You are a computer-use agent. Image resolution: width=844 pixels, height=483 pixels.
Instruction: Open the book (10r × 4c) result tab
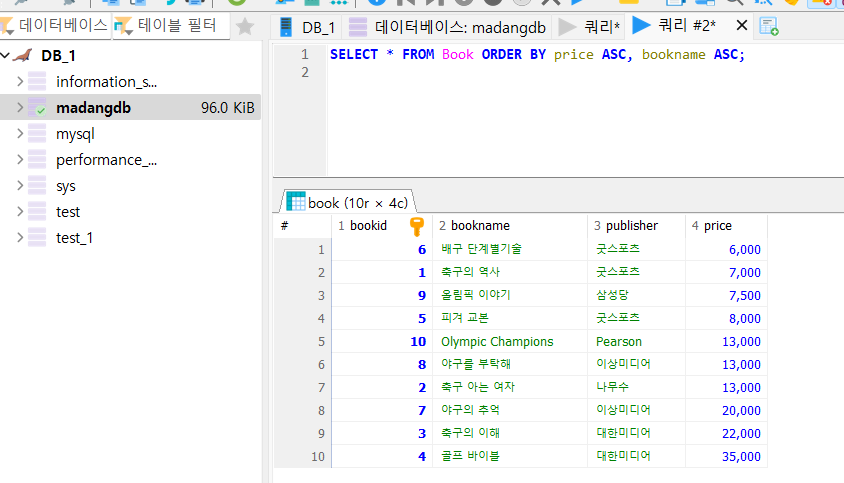click(347, 202)
